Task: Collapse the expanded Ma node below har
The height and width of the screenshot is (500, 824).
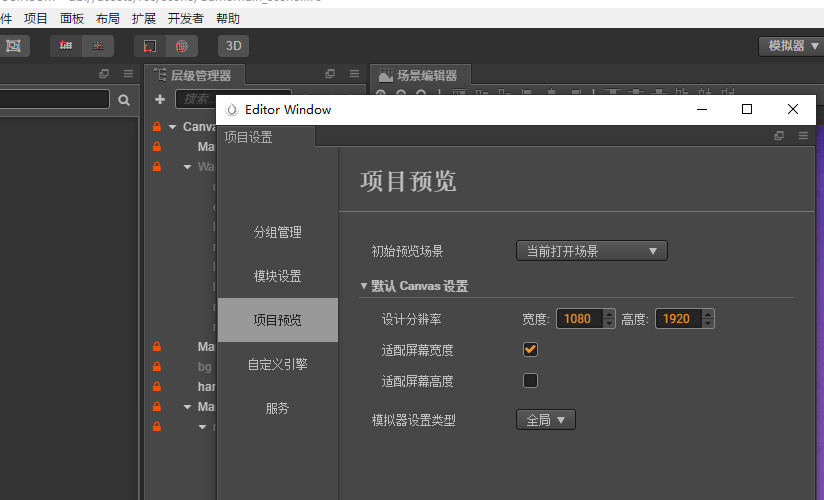Action: point(187,407)
